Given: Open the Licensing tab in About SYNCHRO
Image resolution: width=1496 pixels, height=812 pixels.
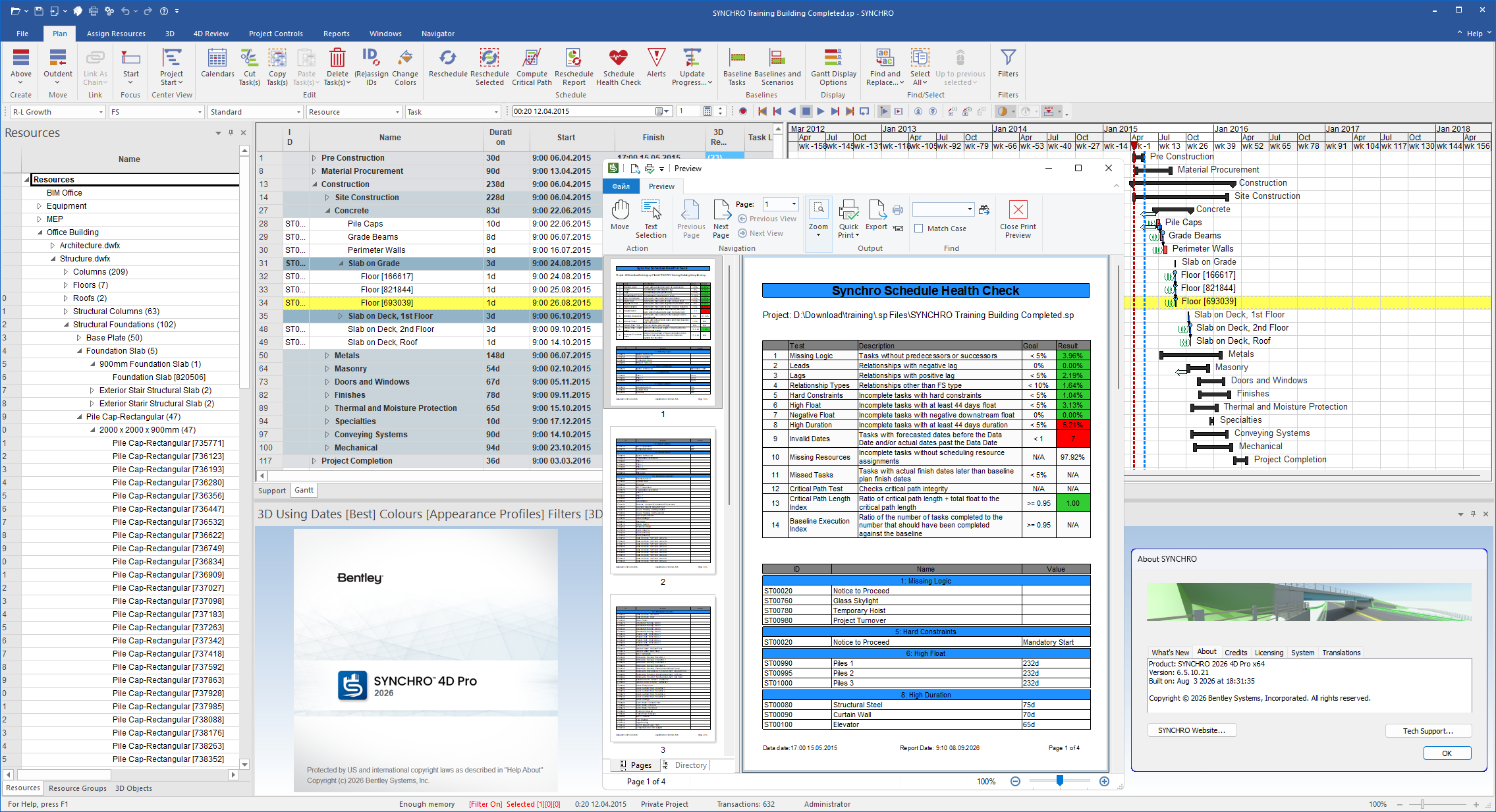Looking at the screenshot, I should point(1269,653).
